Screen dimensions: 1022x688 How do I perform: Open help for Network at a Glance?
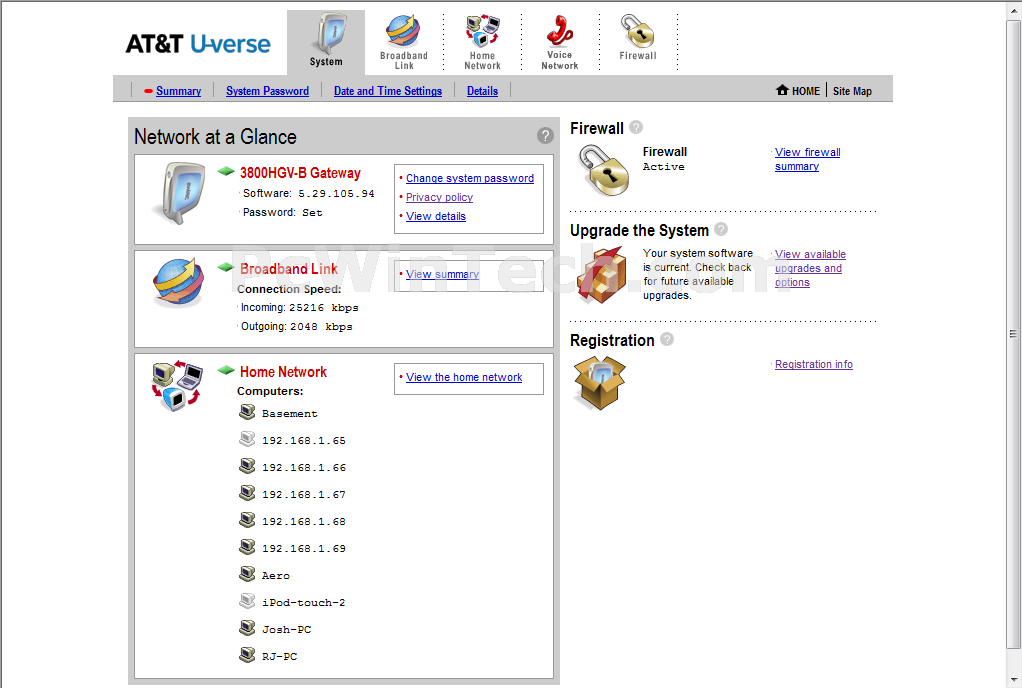tap(545, 136)
